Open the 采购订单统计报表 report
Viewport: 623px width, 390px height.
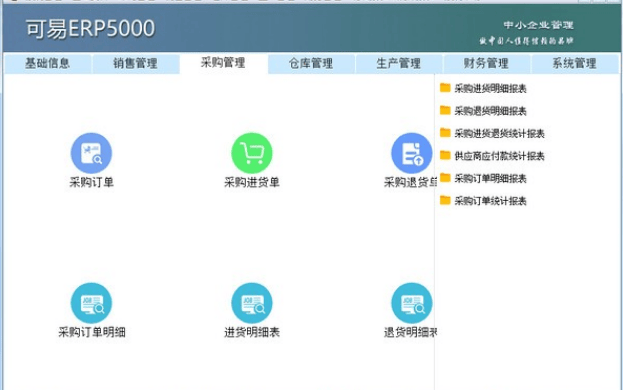483,201
